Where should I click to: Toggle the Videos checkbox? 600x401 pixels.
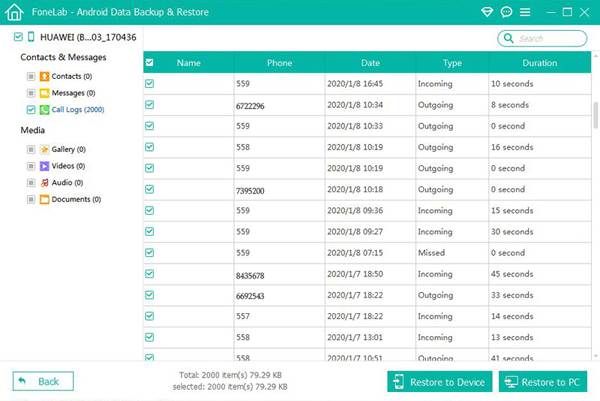[x=31, y=166]
